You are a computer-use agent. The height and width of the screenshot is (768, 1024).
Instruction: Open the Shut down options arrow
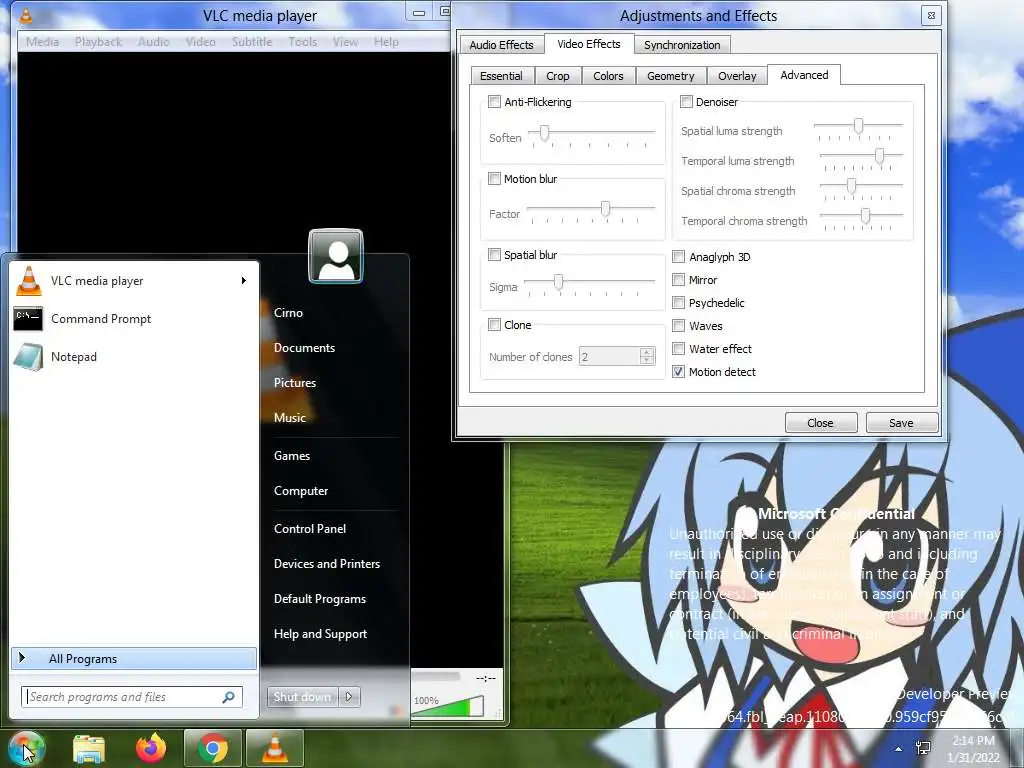[x=349, y=697]
